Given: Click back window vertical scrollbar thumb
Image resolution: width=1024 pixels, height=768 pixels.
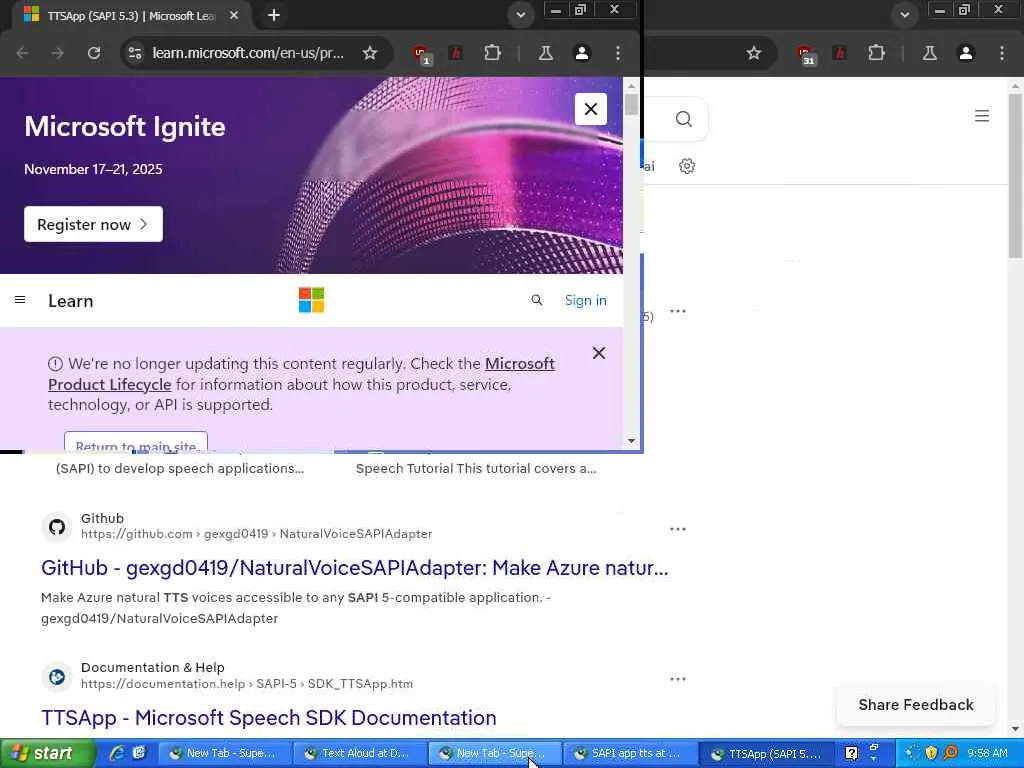Looking at the screenshot, I should click(1015, 176).
